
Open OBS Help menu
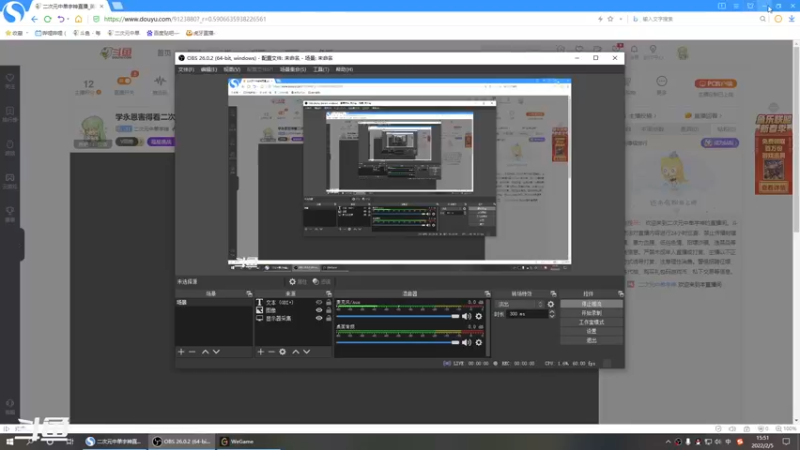(x=344, y=69)
